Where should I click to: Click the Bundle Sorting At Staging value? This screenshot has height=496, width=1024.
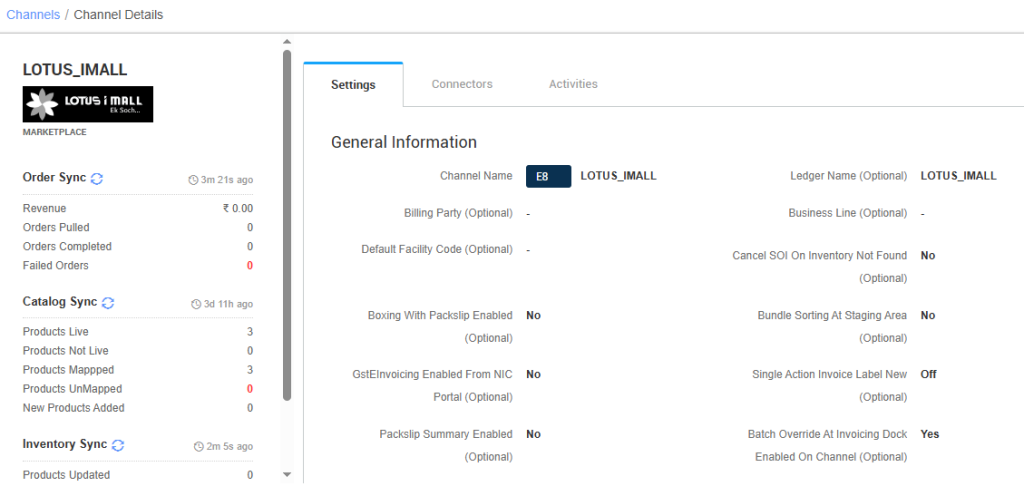click(928, 316)
